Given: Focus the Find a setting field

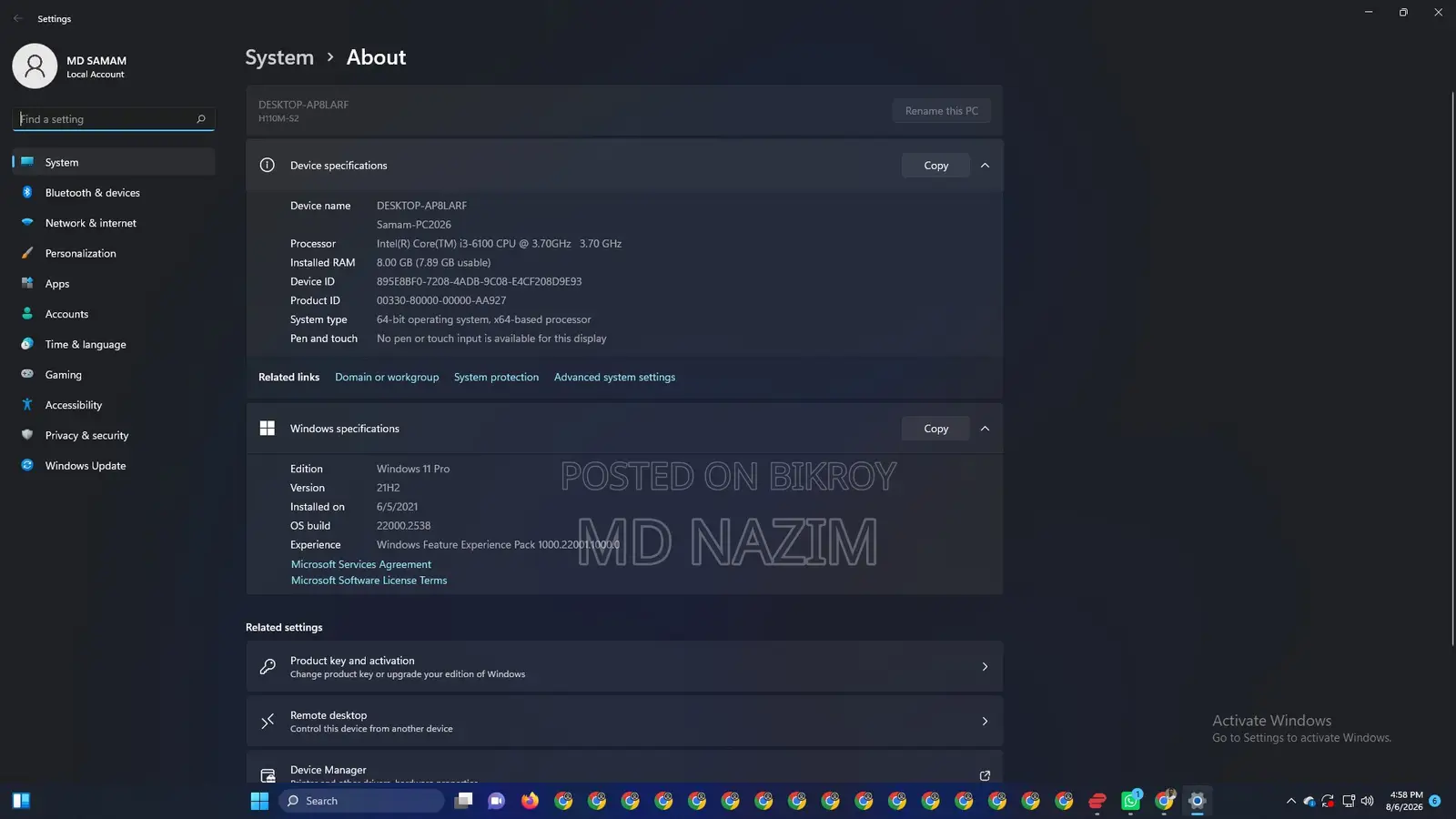Looking at the screenshot, I should click(x=114, y=119).
